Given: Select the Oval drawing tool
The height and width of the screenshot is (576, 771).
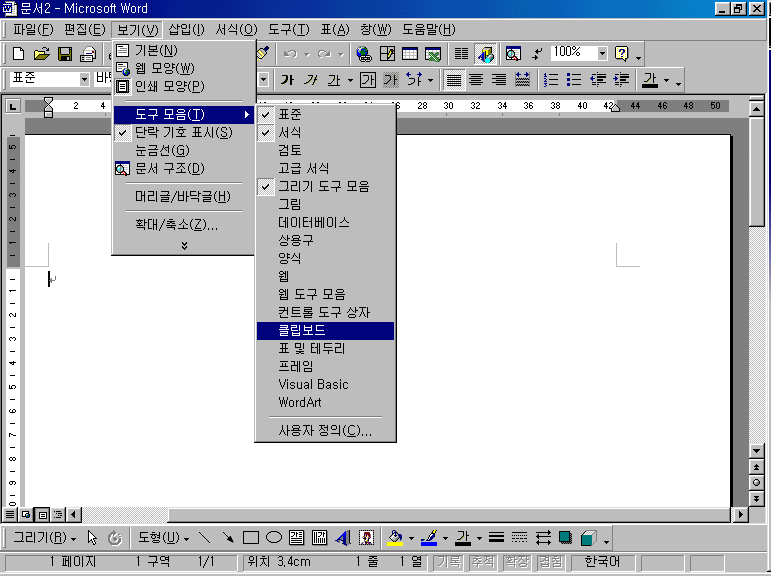Looking at the screenshot, I should coord(274,538).
